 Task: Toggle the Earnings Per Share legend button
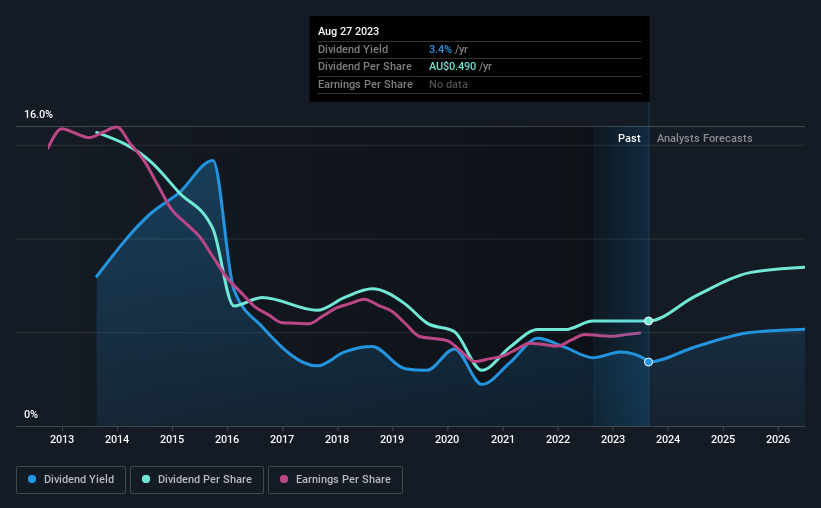[x=335, y=480]
